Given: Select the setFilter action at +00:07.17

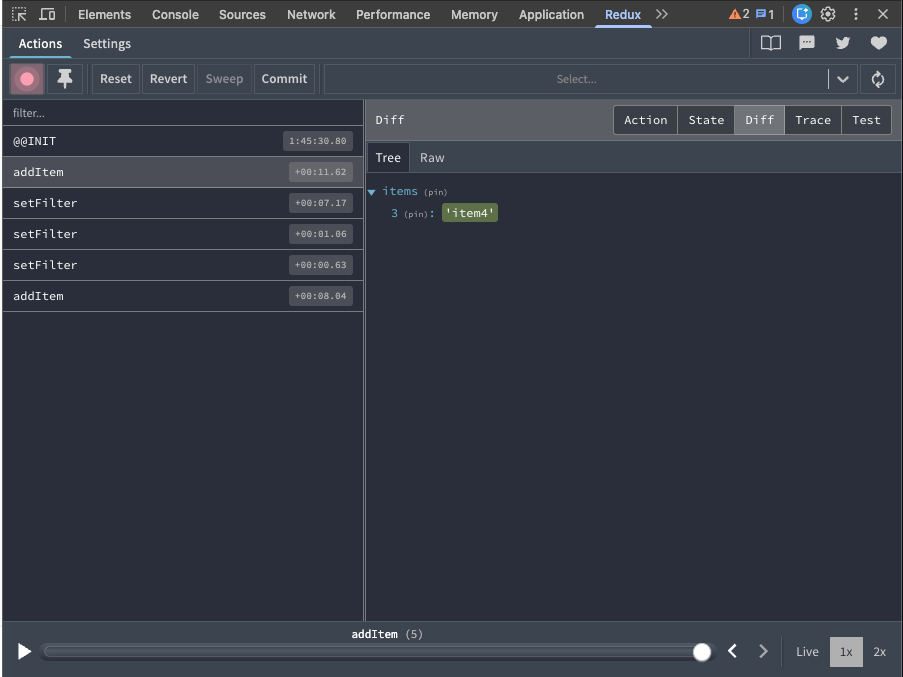Looking at the screenshot, I should (x=183, y=203).
